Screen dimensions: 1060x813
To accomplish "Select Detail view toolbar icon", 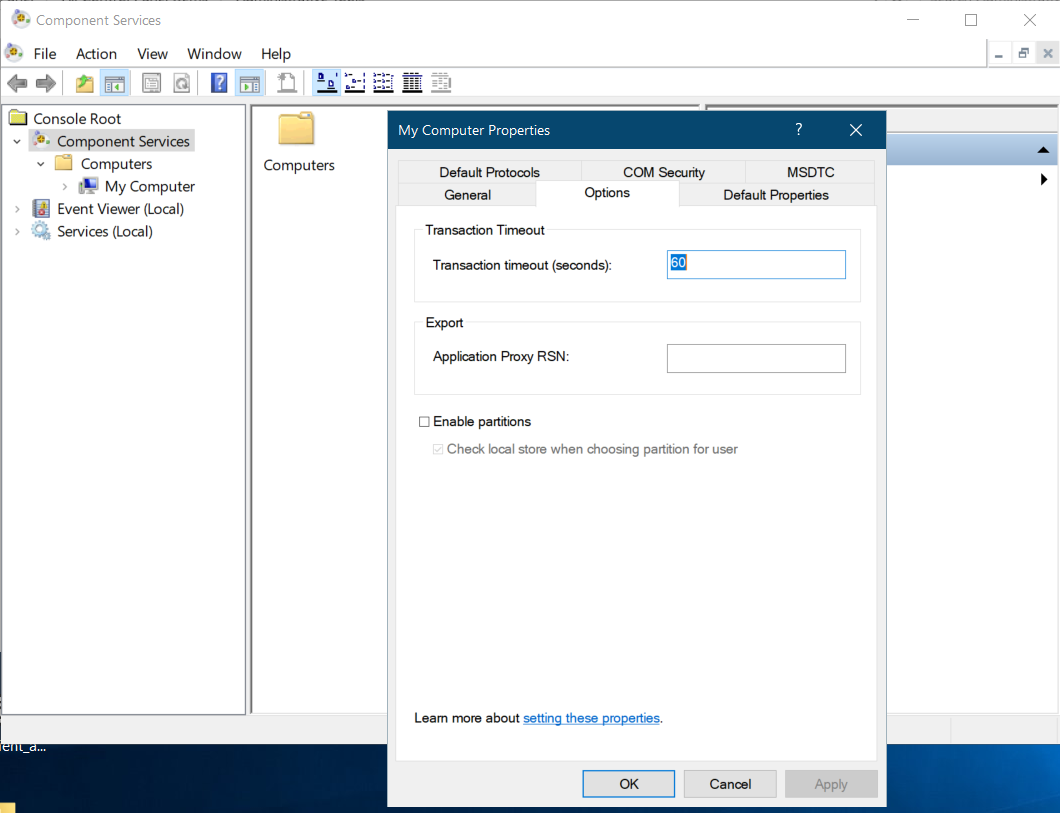I will coord(412,83).
